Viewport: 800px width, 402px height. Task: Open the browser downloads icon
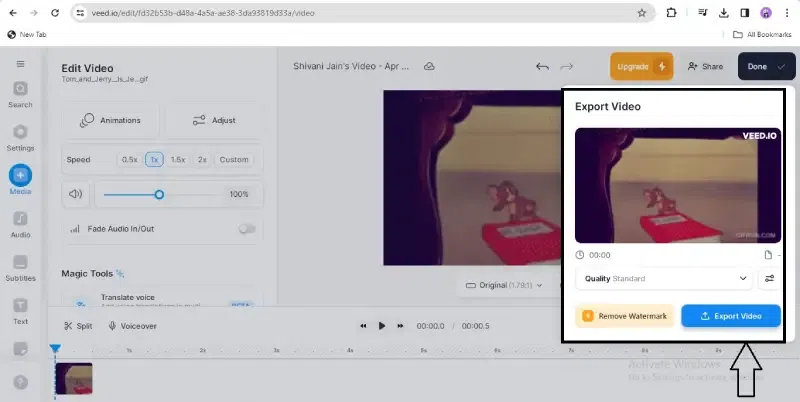coord(723,13)
